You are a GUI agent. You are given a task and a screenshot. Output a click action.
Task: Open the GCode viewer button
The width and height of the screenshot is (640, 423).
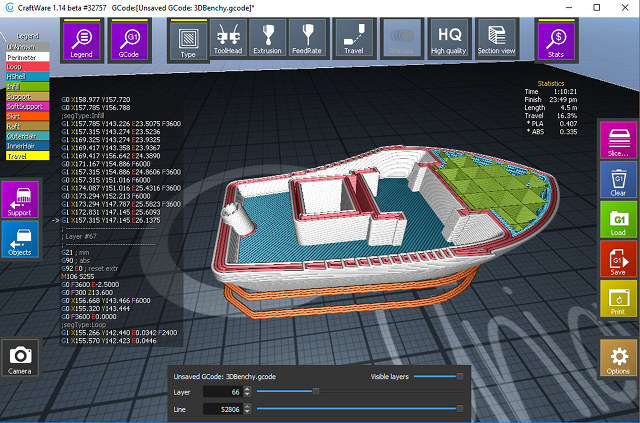pyautogui.click(x=129, y=40)
